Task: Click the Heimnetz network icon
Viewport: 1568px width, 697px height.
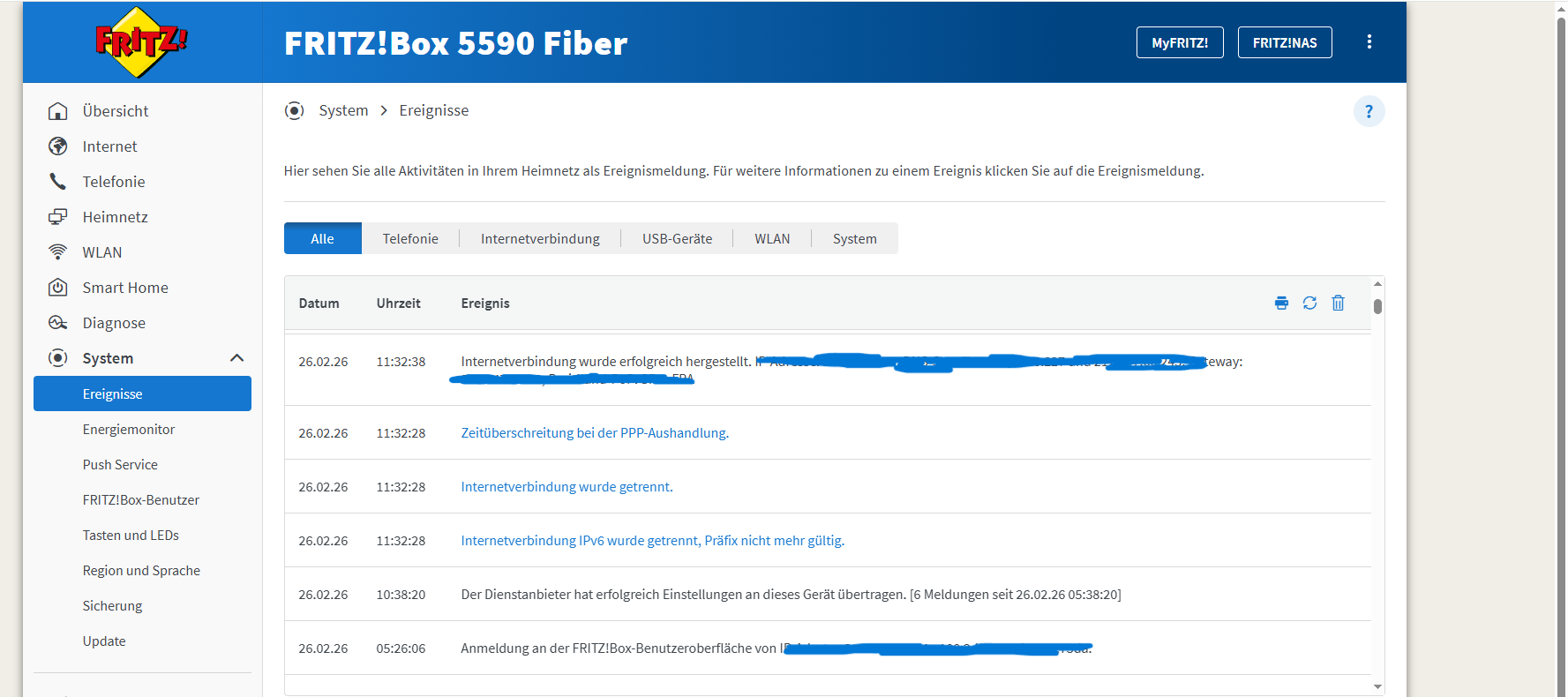Action: click(58, 217)
